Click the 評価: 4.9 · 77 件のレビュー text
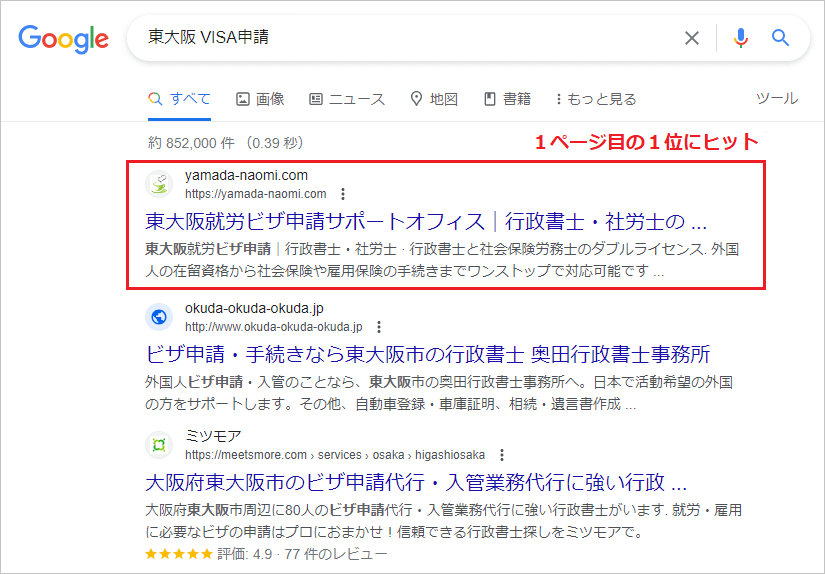Viewport: 825px width, 574px height. tap(302, 554)
